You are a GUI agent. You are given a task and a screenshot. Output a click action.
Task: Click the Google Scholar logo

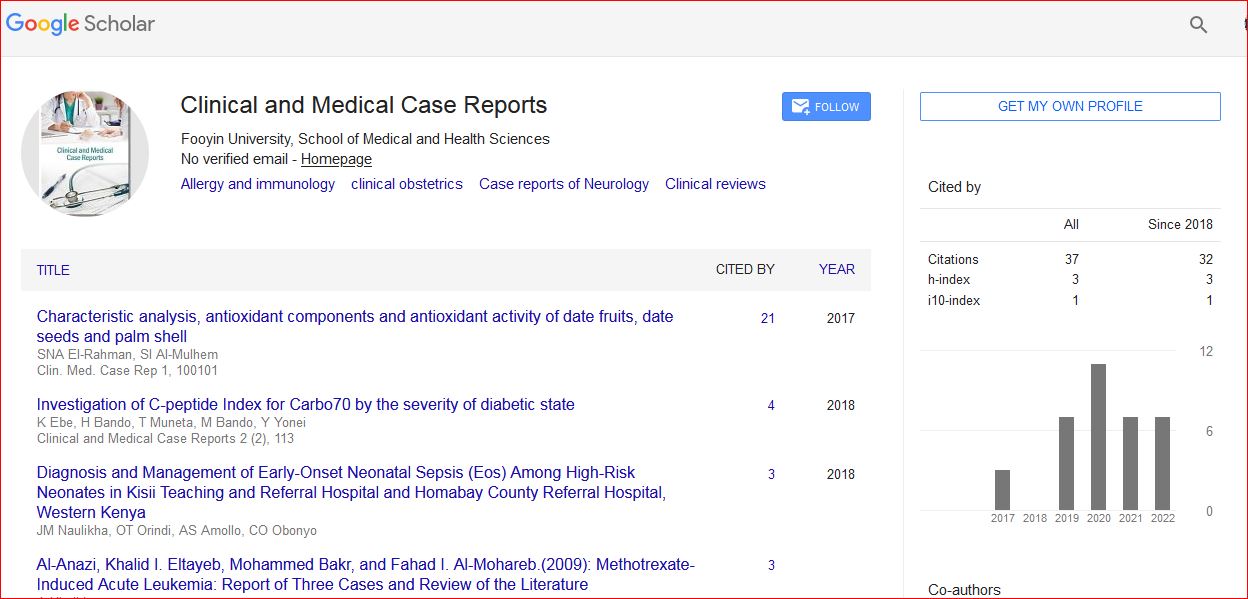[x=80, y=24]
